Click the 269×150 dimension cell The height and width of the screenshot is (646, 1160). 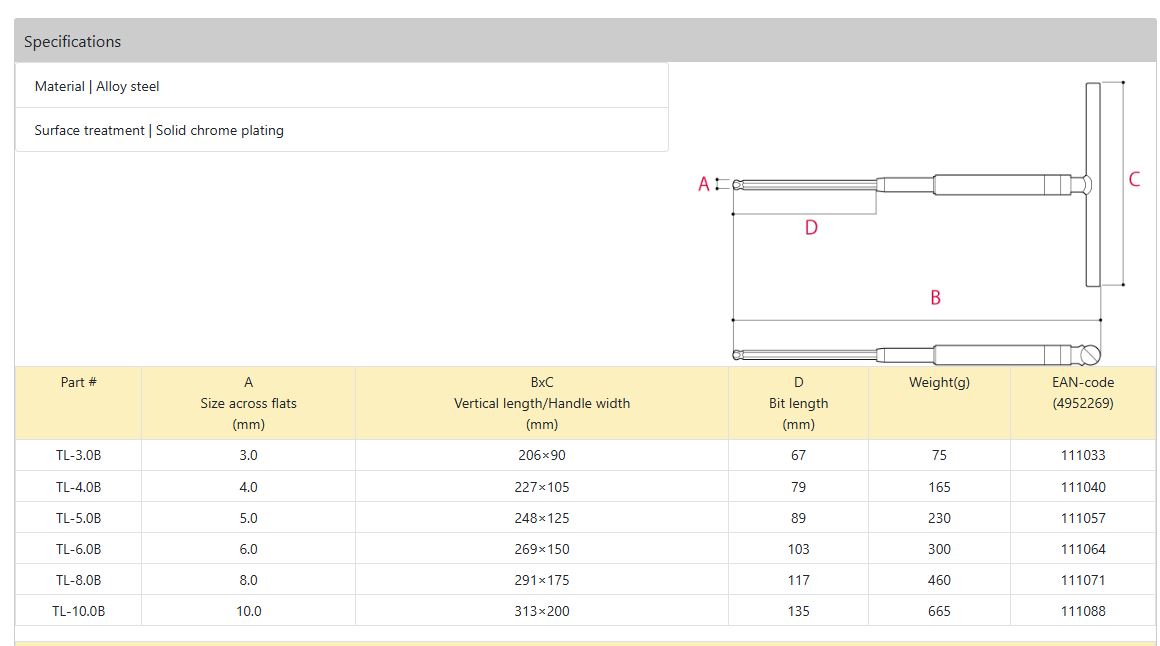[542, 549]
